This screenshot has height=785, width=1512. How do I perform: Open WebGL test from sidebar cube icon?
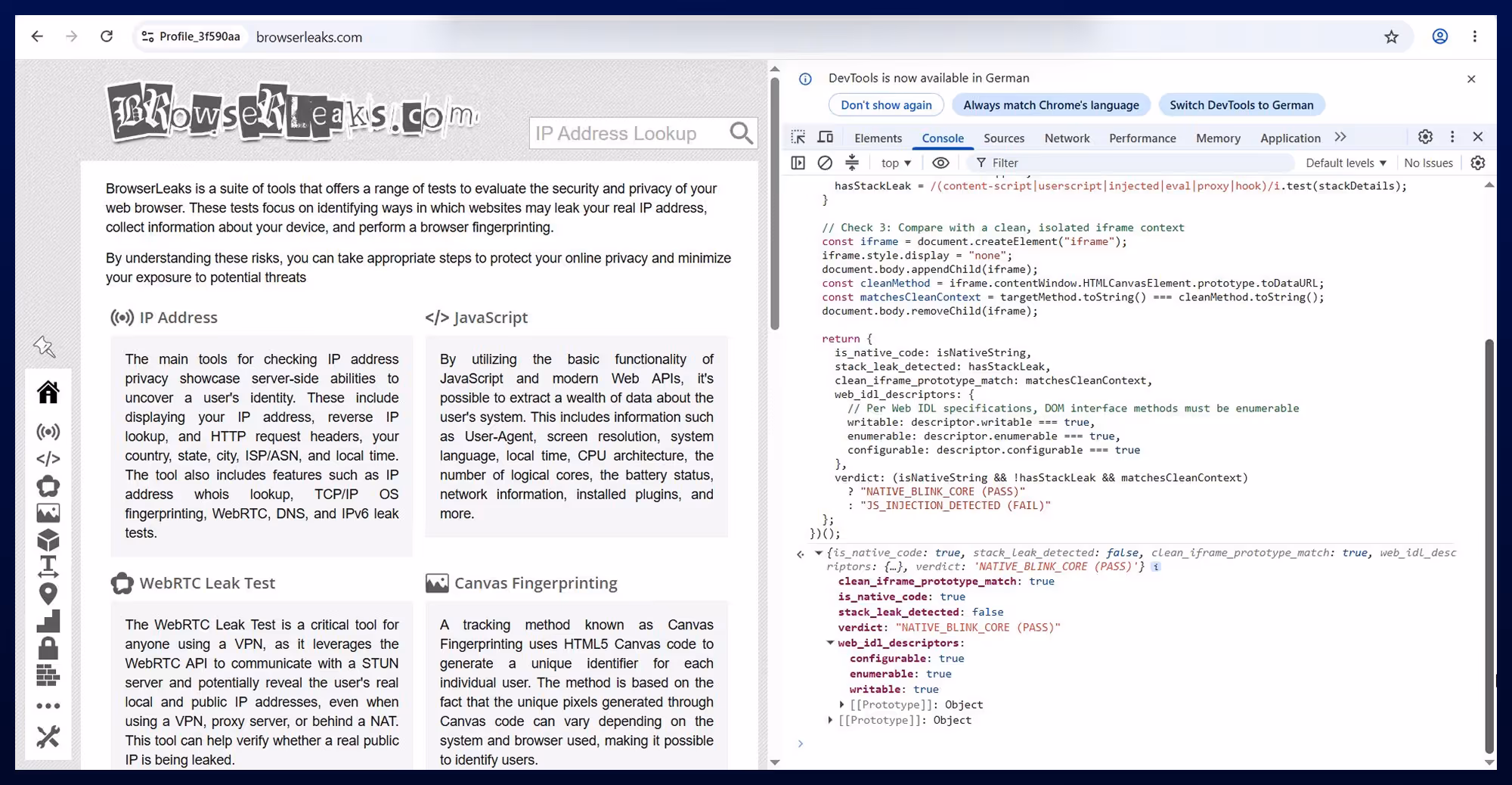[x=48, y=540]
